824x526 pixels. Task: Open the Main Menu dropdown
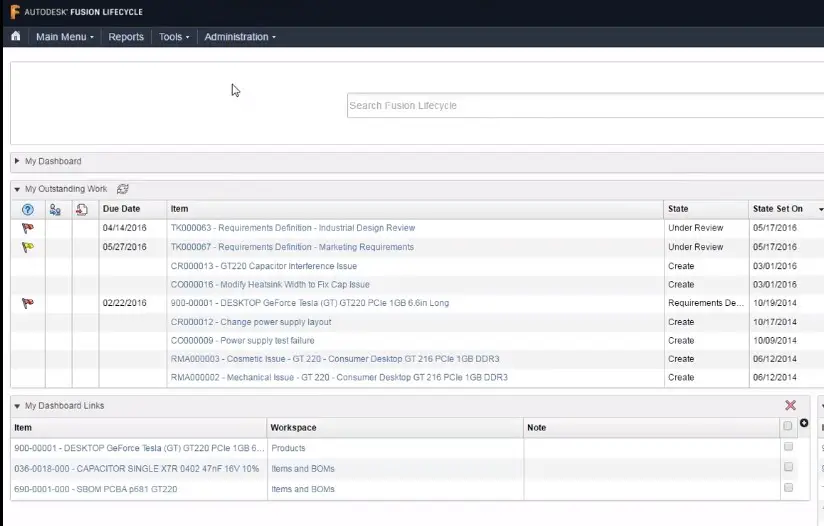pos(65,37)
